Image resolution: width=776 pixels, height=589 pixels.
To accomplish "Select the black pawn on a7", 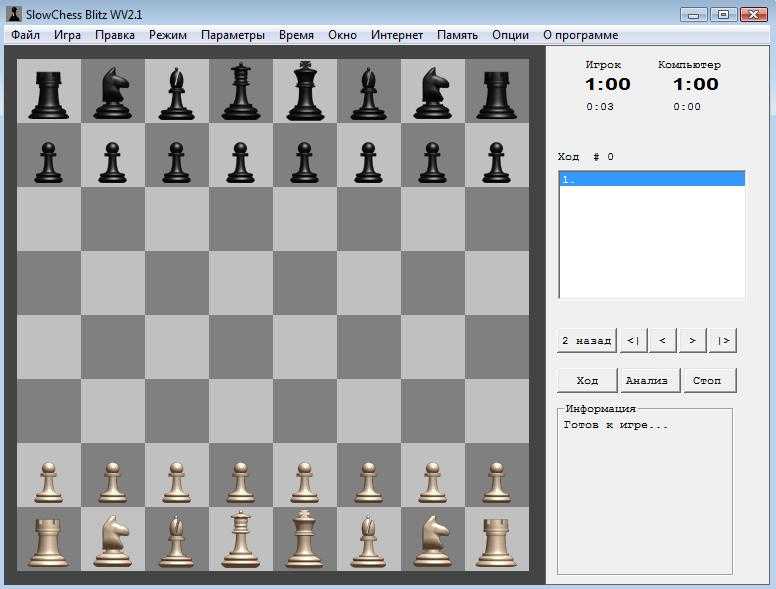I will [48, 162].
